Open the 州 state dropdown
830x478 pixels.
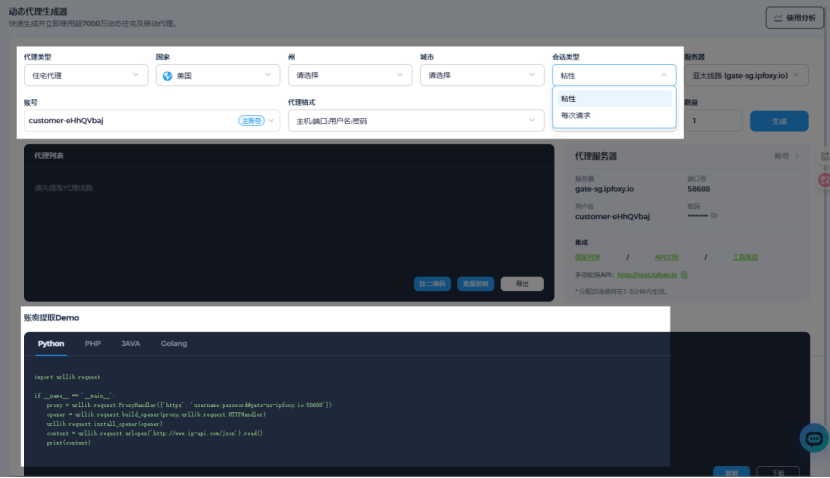coord(348,75)
